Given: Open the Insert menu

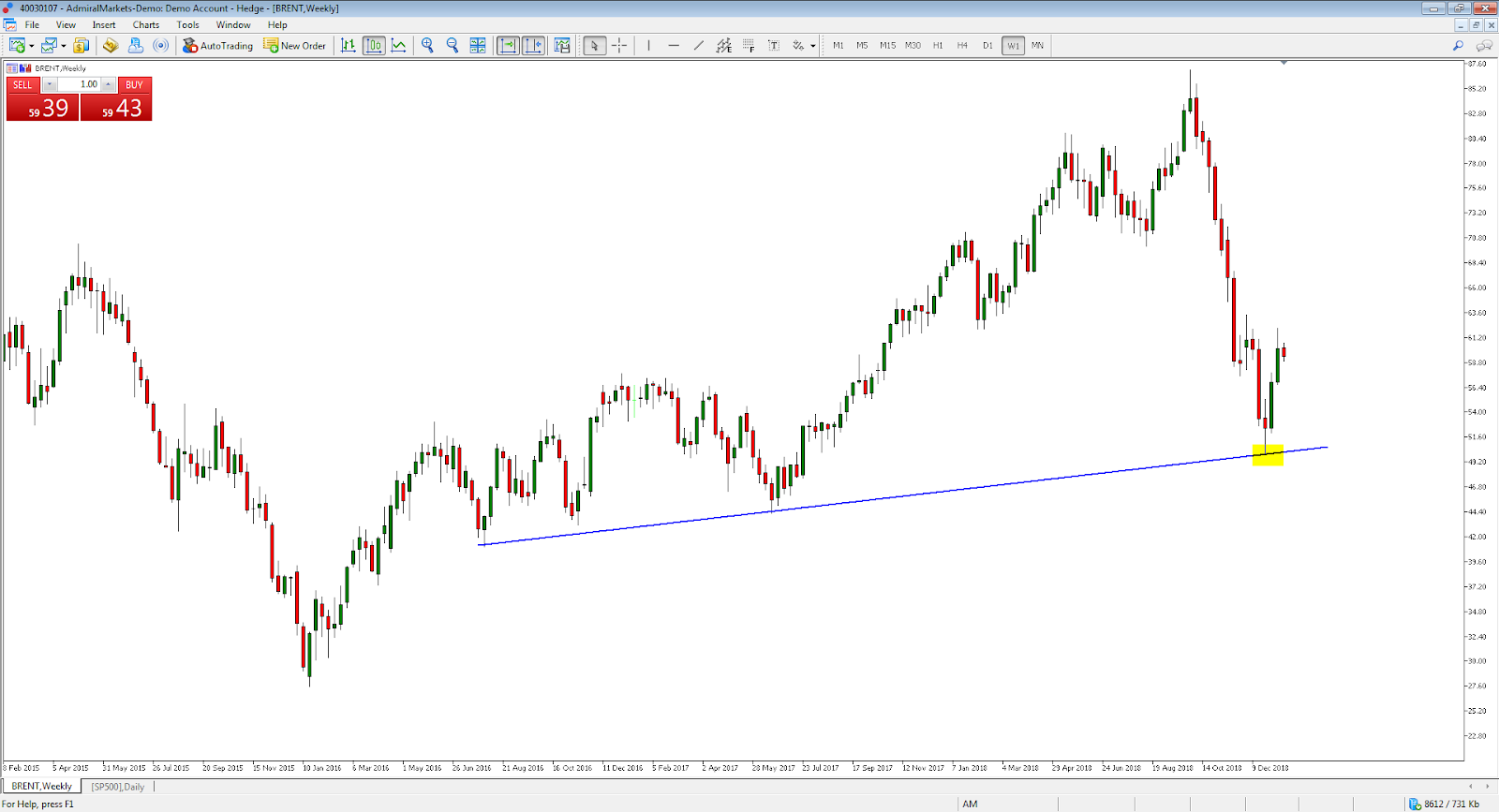Looking at the screenshot, I should click(x=104, y=25).
